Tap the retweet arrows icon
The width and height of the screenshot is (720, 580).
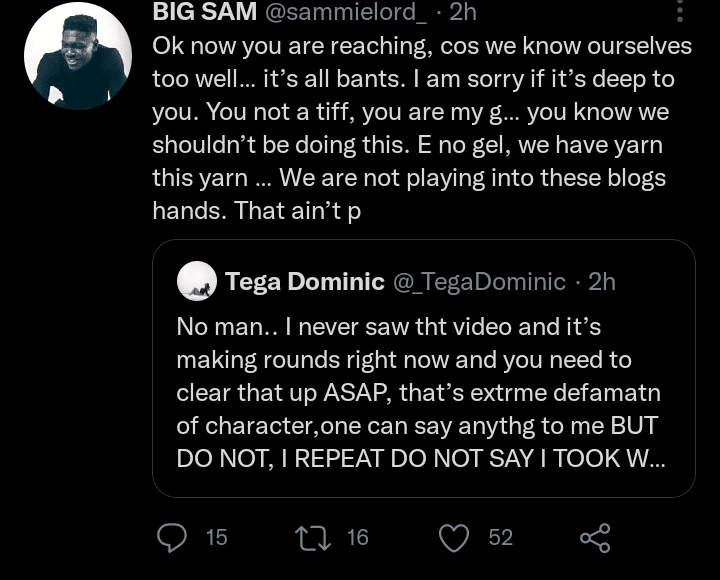pyautogui.click(x=313, y=538)
